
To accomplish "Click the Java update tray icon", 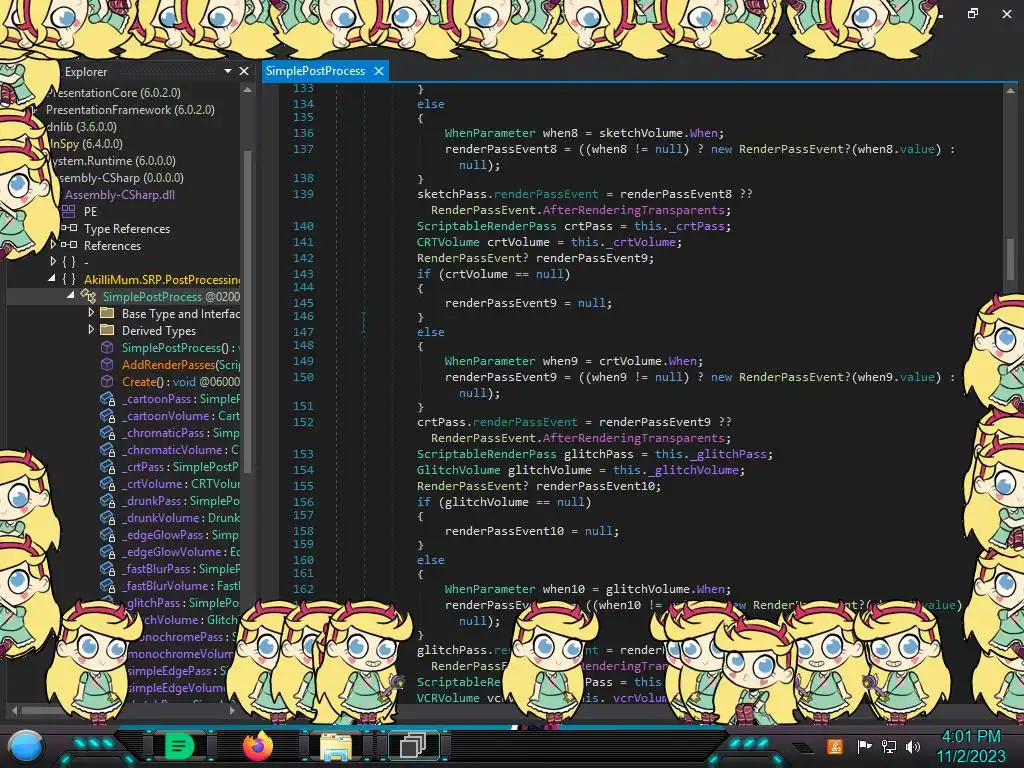I will (x=835, y=746).
